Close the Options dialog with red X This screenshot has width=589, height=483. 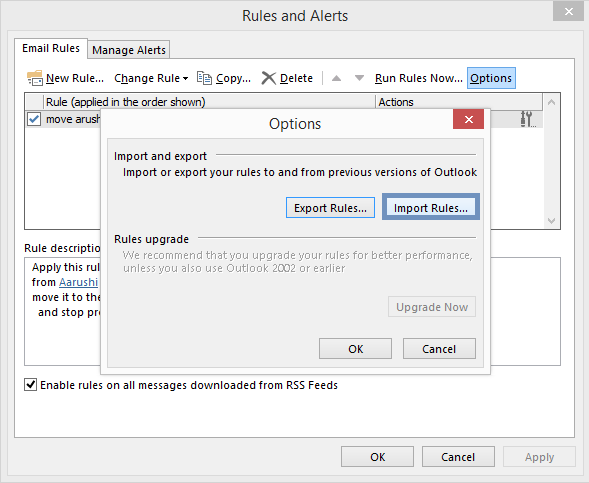click(468, 119)
